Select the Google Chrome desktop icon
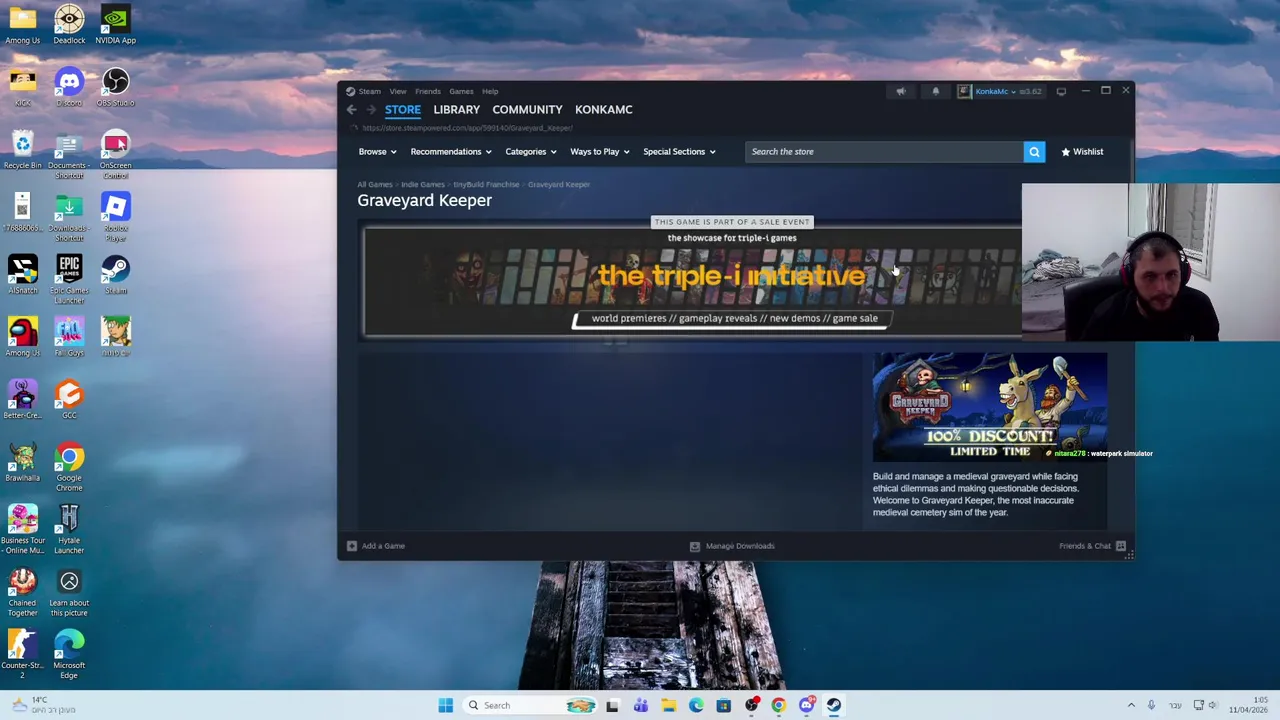Viewport: 1280px width, 720px height. click(x=69, y=468)
